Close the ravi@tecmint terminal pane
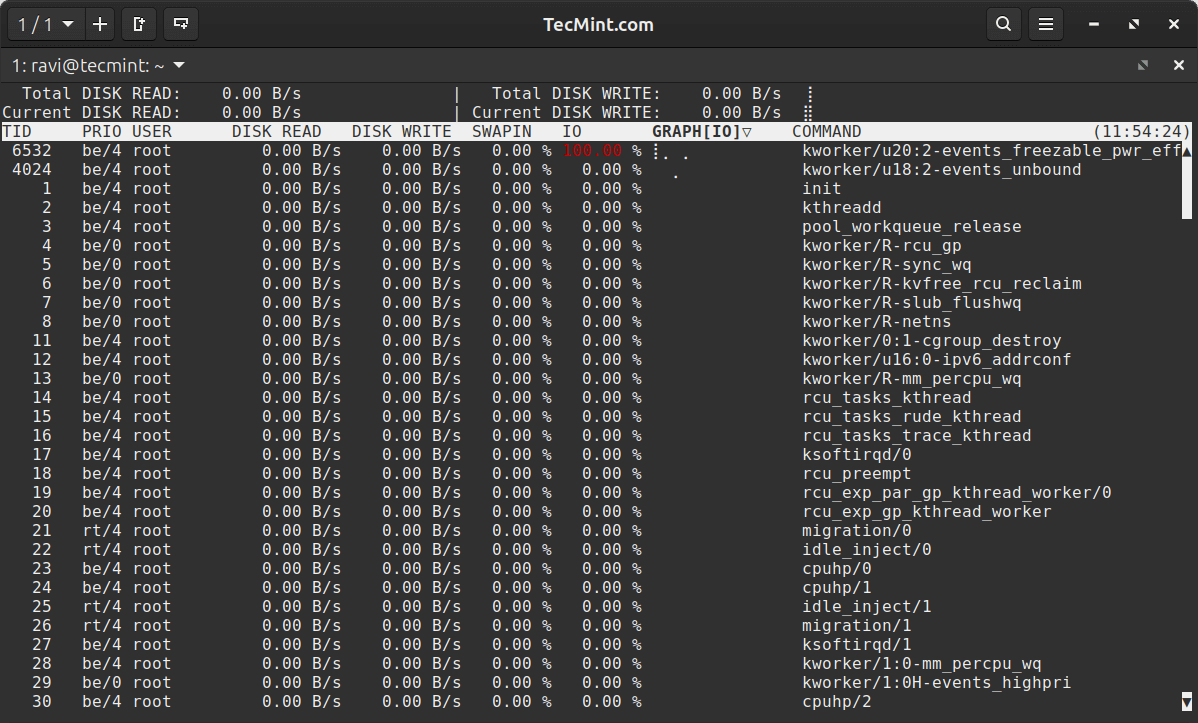 coord(1177,64)
